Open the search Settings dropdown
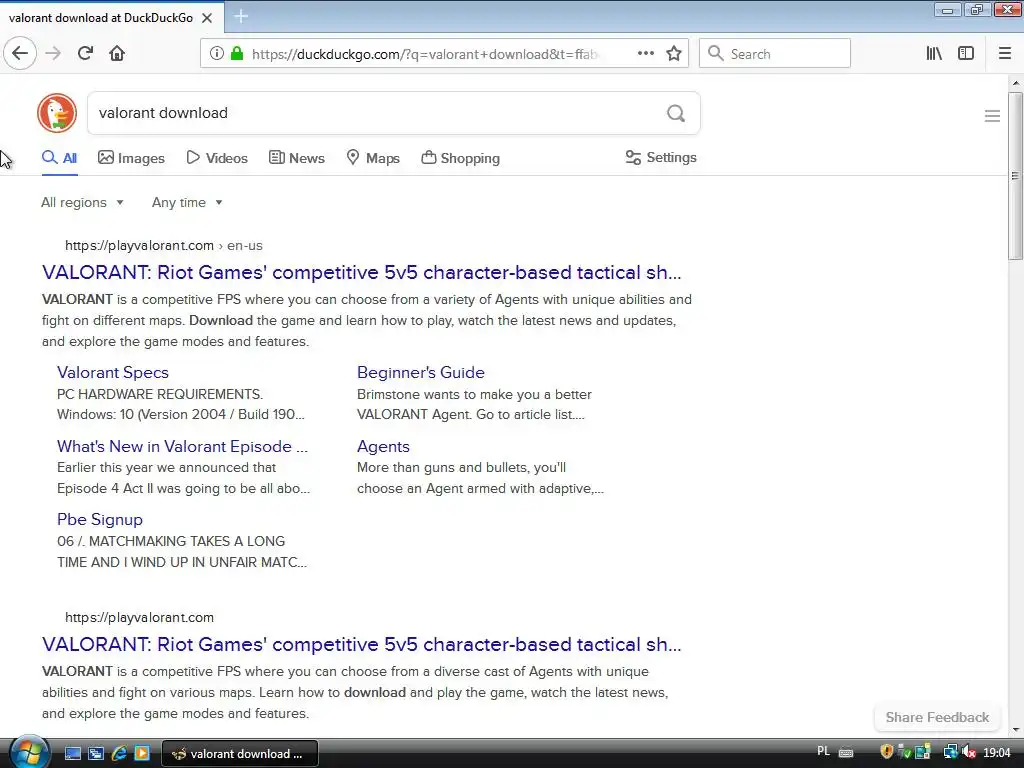 [x=661, y=157]
